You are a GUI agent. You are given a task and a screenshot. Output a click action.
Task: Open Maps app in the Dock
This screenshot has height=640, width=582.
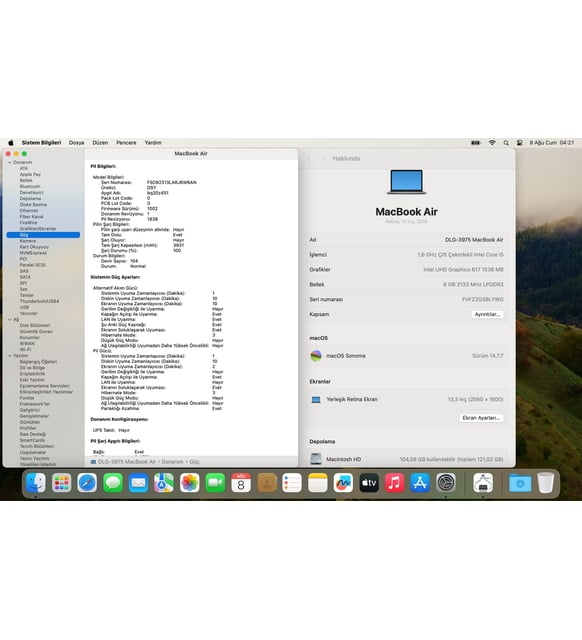164,483
